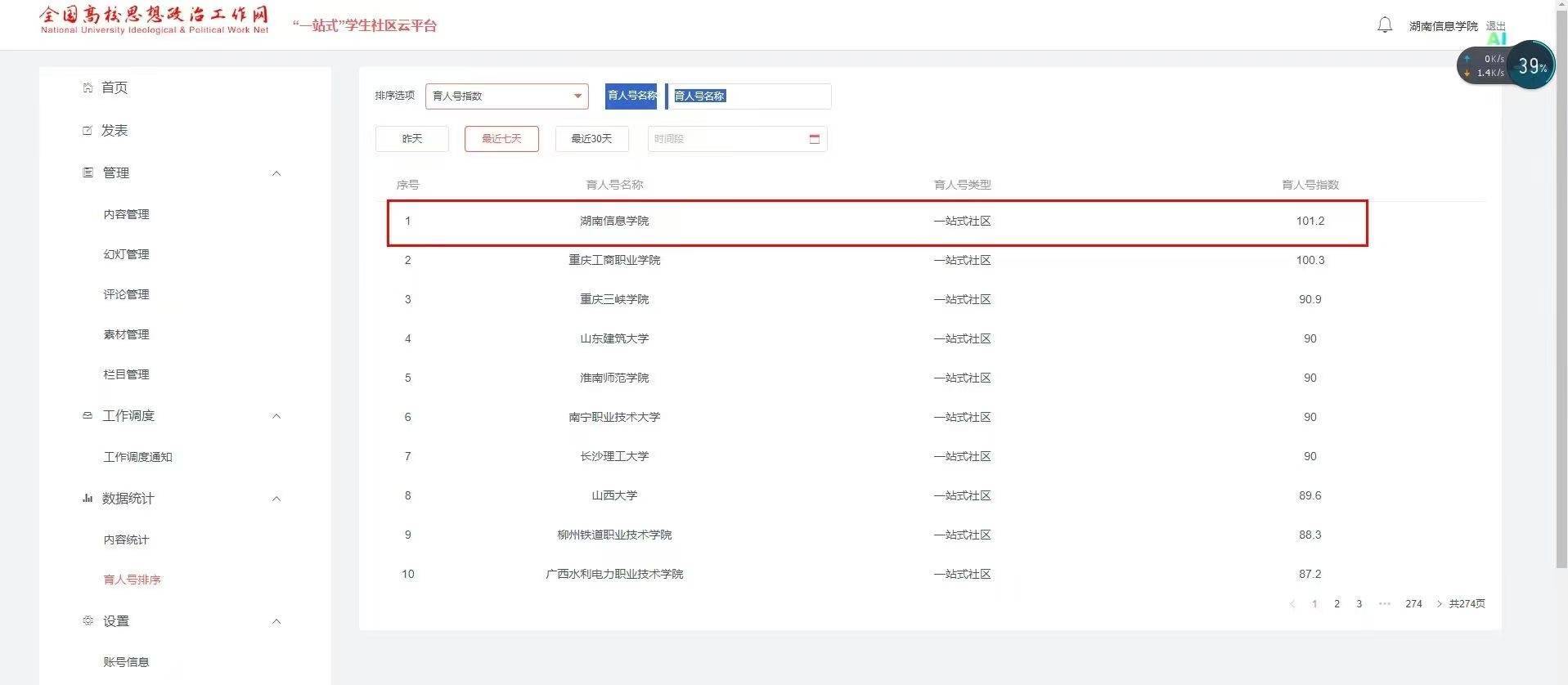The width and height of the screenshot is (1568, 685).
Task: Click 山东建筑大学 table cell
Action: [x=614, y=338]
